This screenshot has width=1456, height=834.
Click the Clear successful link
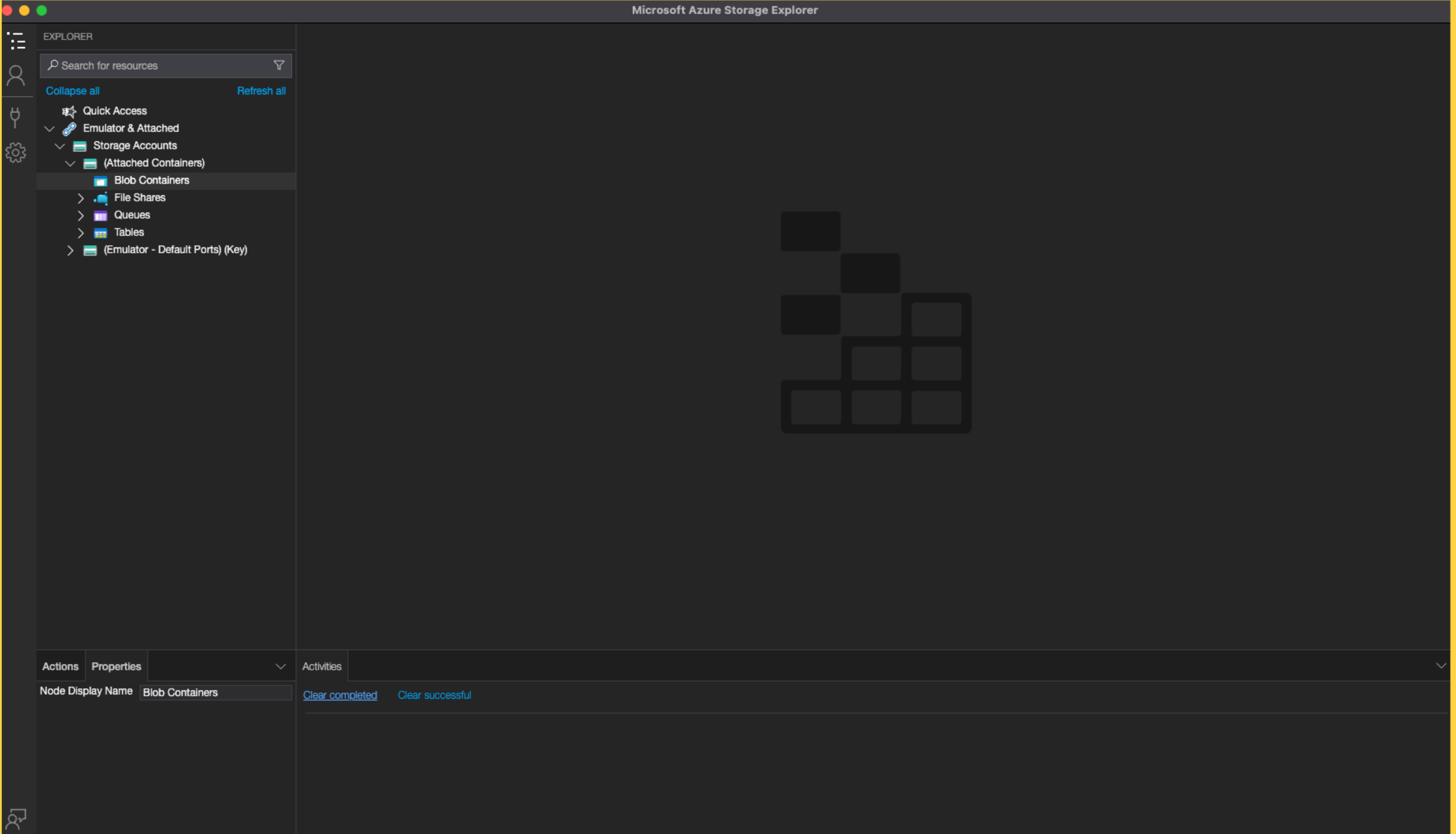point(434,695)
